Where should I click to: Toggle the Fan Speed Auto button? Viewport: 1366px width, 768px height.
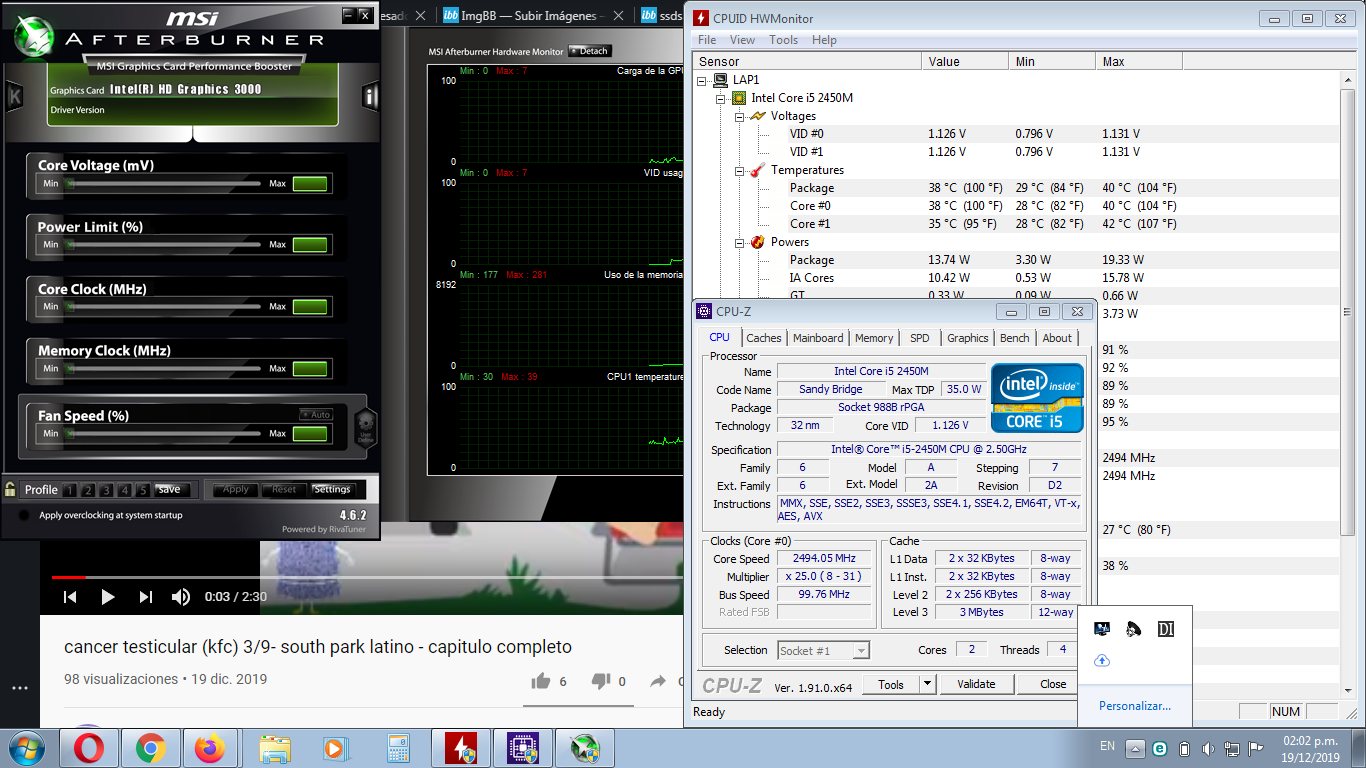click(x=316, y=414)
